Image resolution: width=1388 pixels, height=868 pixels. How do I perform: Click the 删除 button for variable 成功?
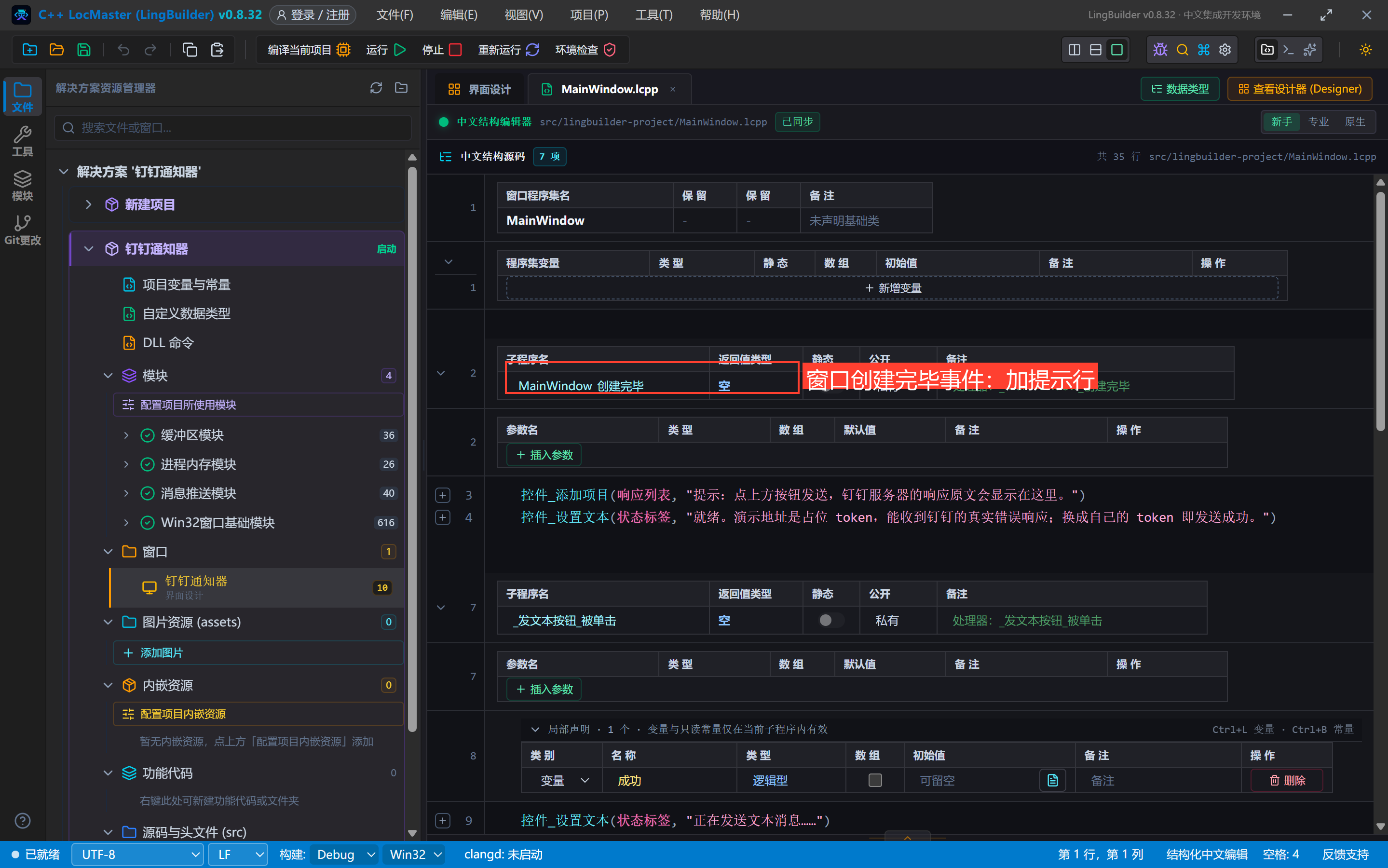pos(1286,780)
